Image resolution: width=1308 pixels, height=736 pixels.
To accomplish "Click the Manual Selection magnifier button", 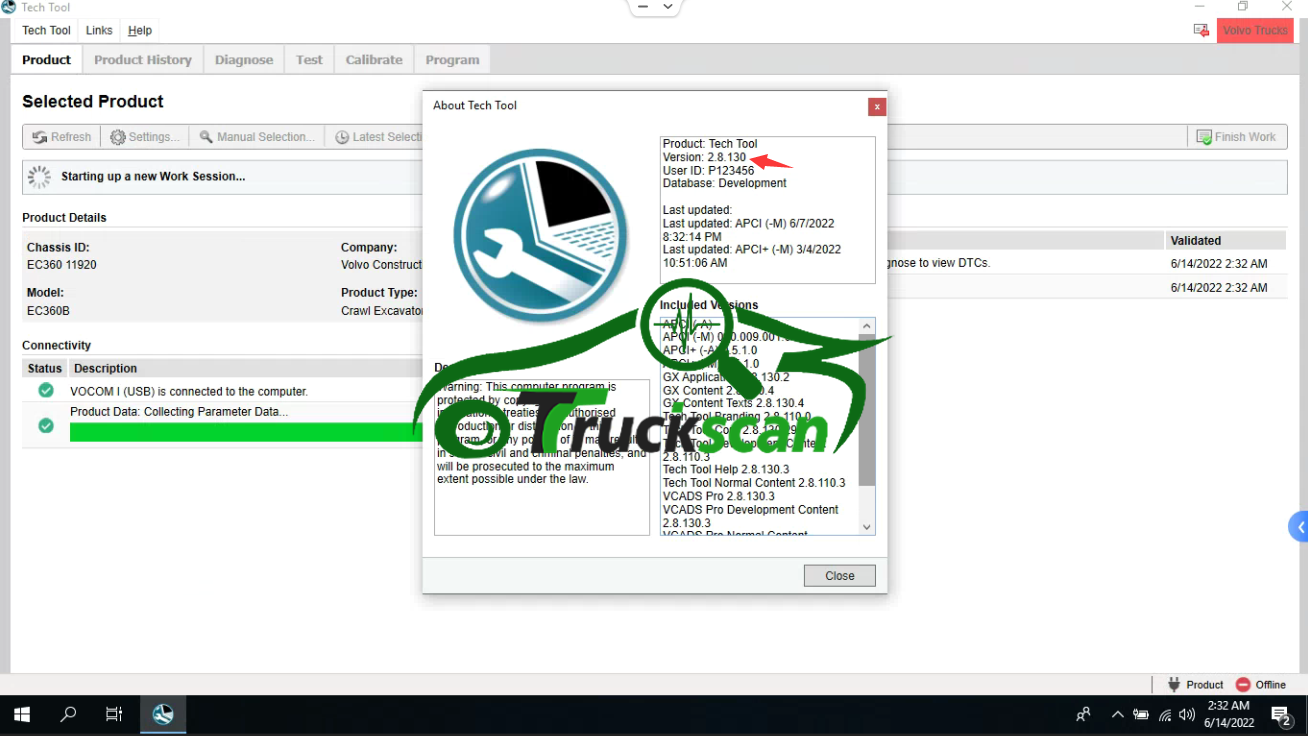I will point(257,137).
